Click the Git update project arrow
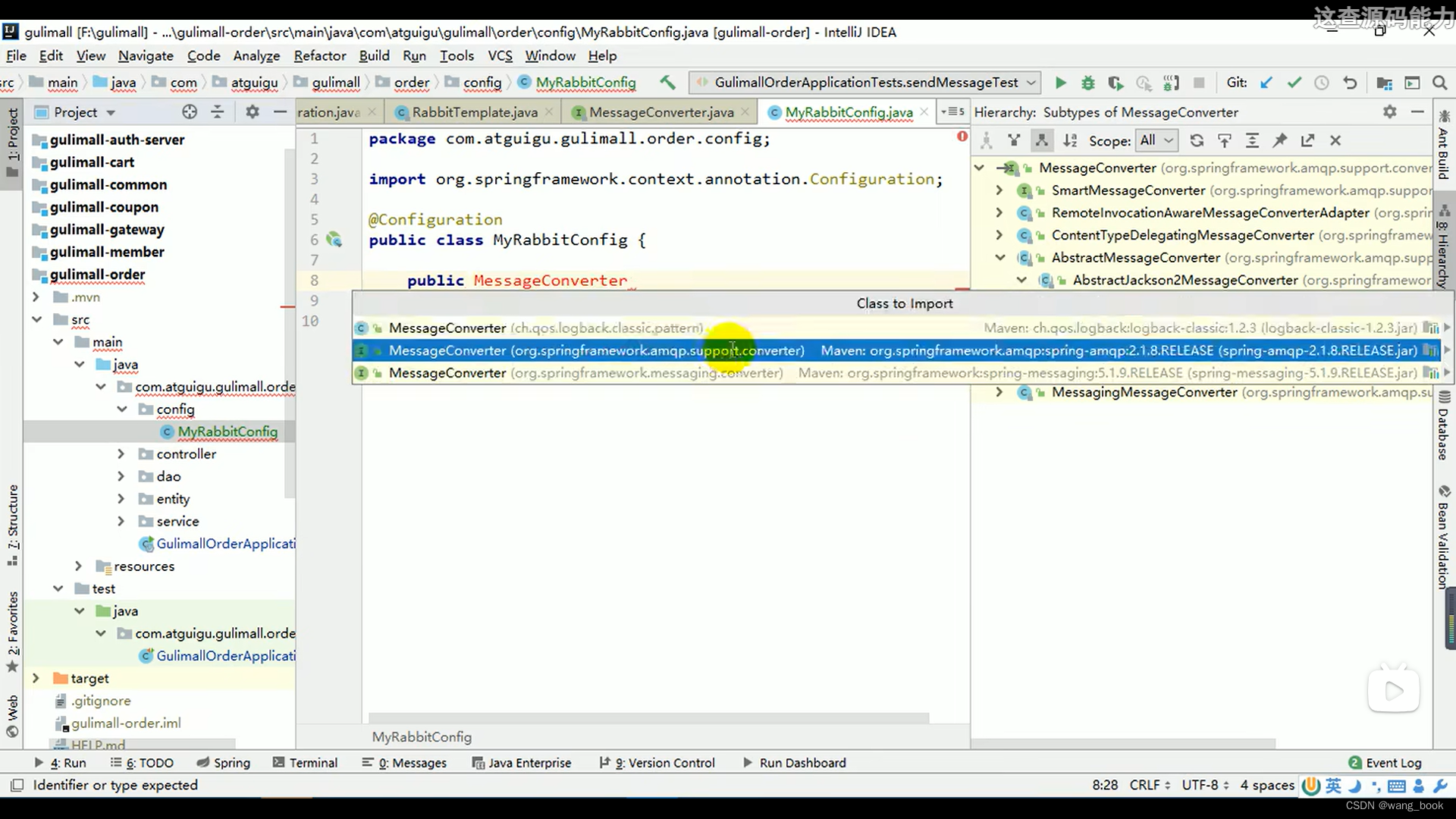Image resolution: width=1456 pixels, height=819 pixels. [1266, 83]
